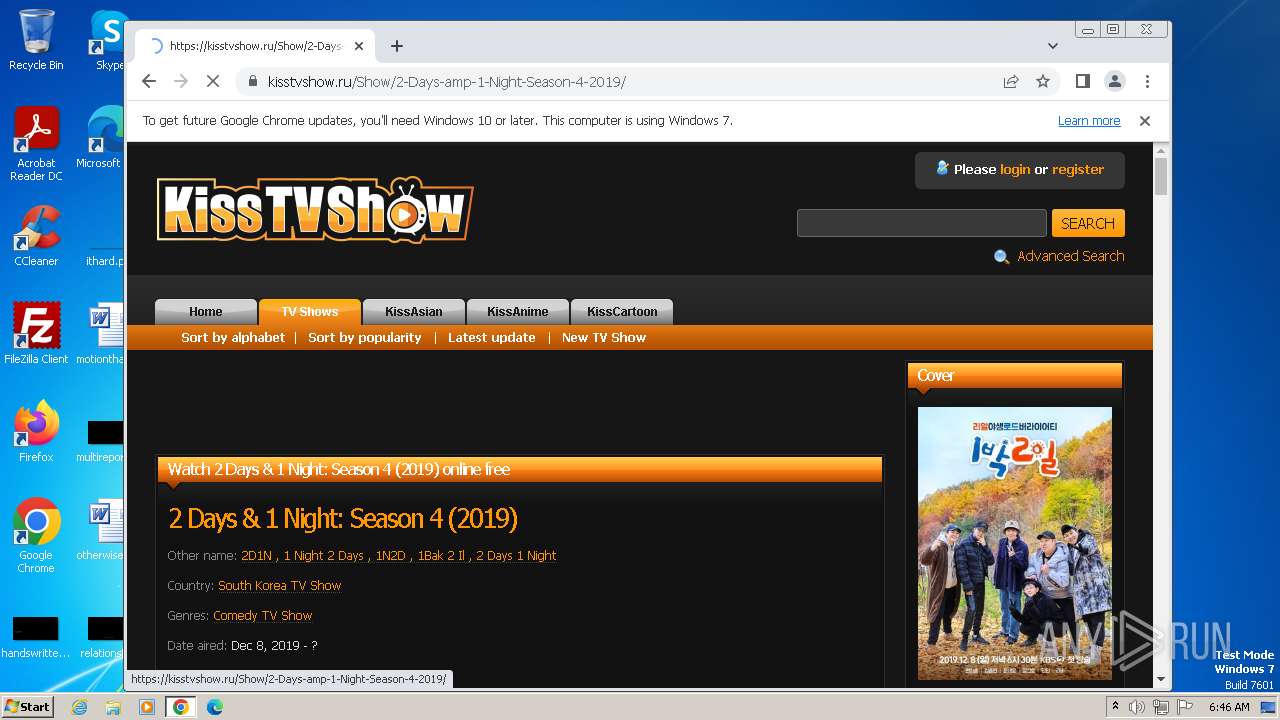Viewport: 1280px width, 720px height.
Task: Click the Chrome back arrow
Action: (x=149, y=82)
